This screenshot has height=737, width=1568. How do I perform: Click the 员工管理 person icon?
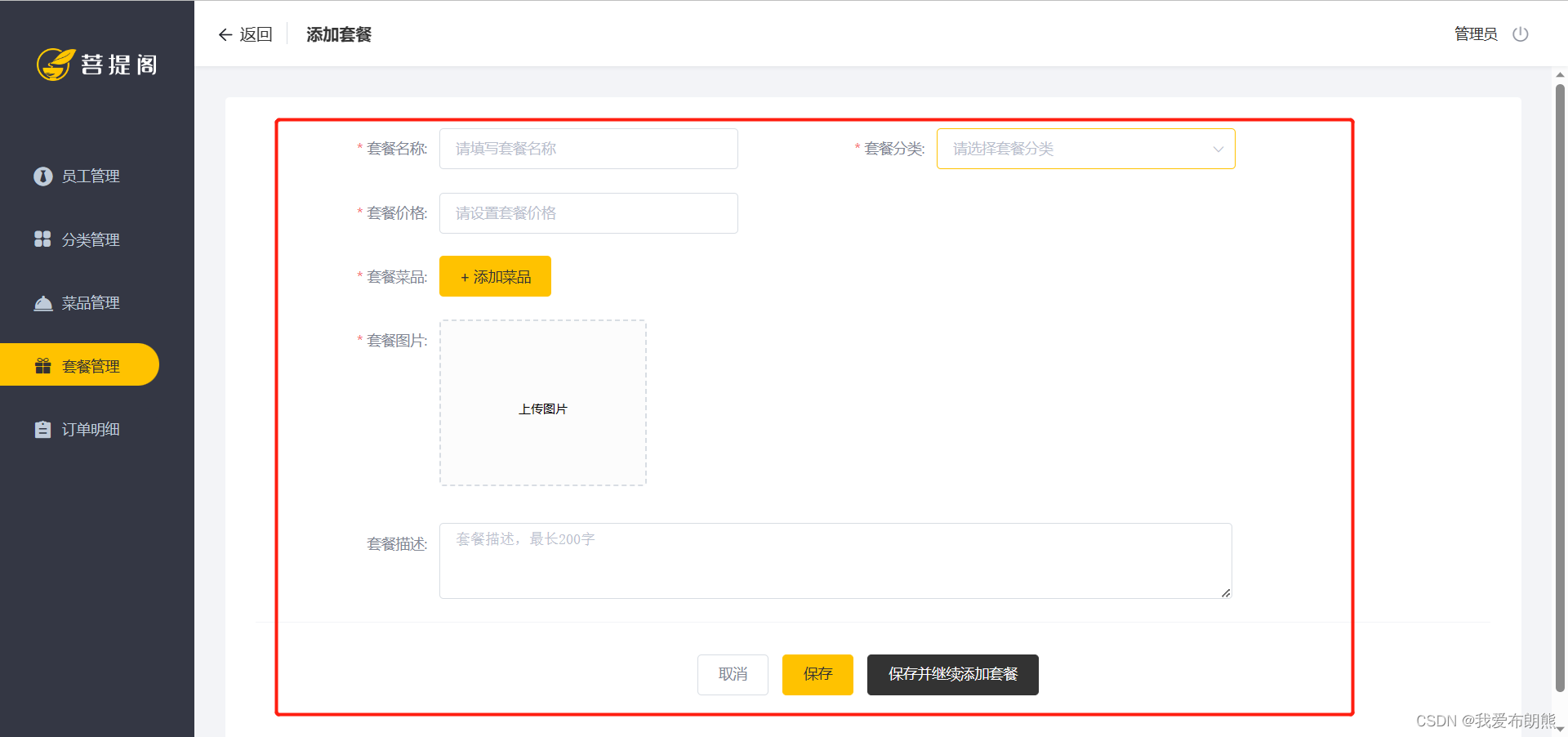tap(43, 176)
